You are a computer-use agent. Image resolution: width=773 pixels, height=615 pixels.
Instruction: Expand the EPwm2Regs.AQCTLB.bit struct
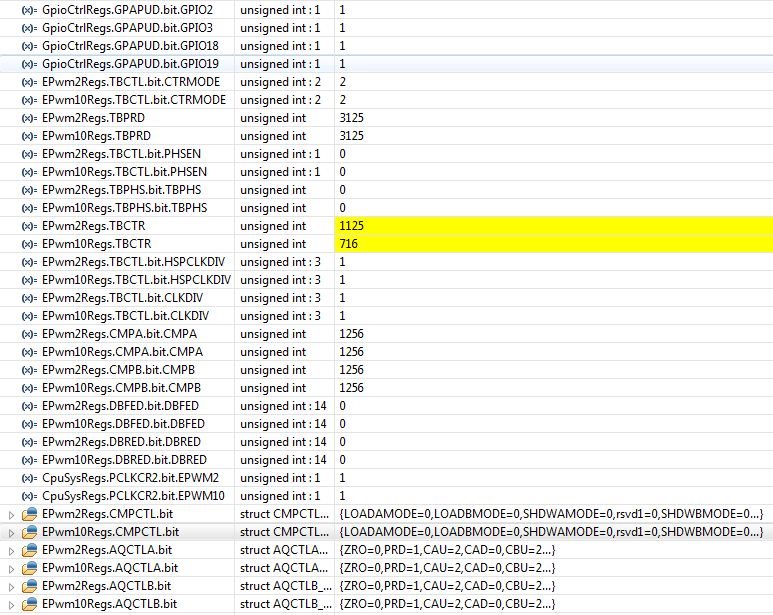click(11, 587)
